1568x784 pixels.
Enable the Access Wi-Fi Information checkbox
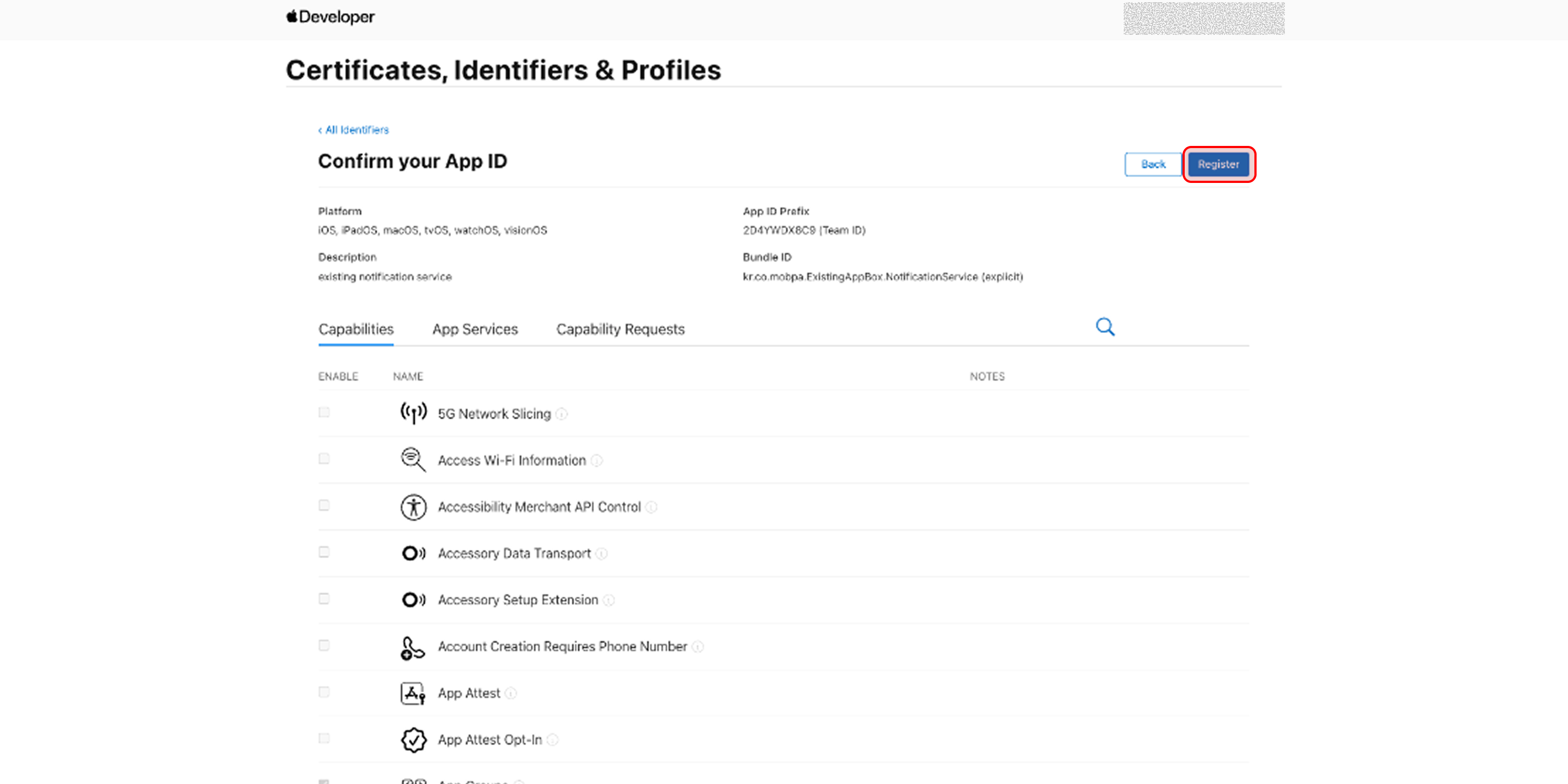324,459
